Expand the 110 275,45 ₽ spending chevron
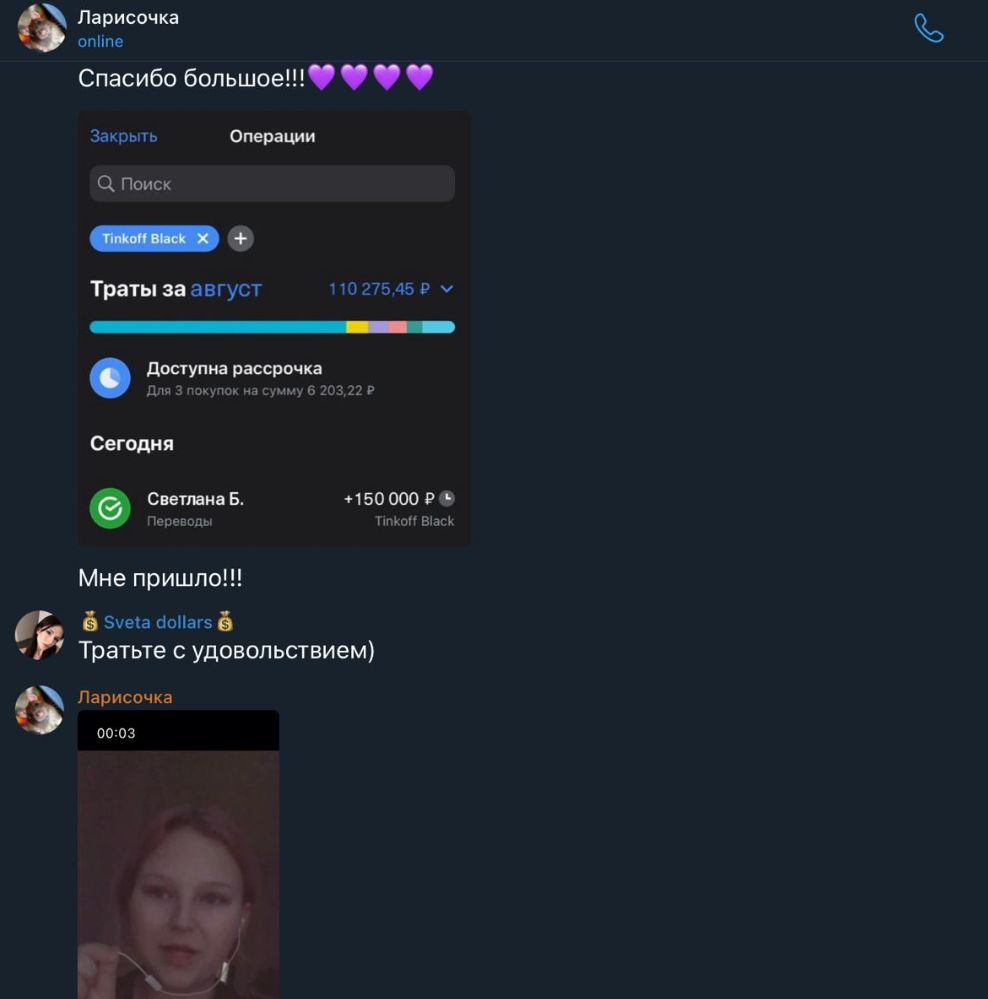Image resolution: width=988 pixels, height=999 pixels. coord(447,289)
